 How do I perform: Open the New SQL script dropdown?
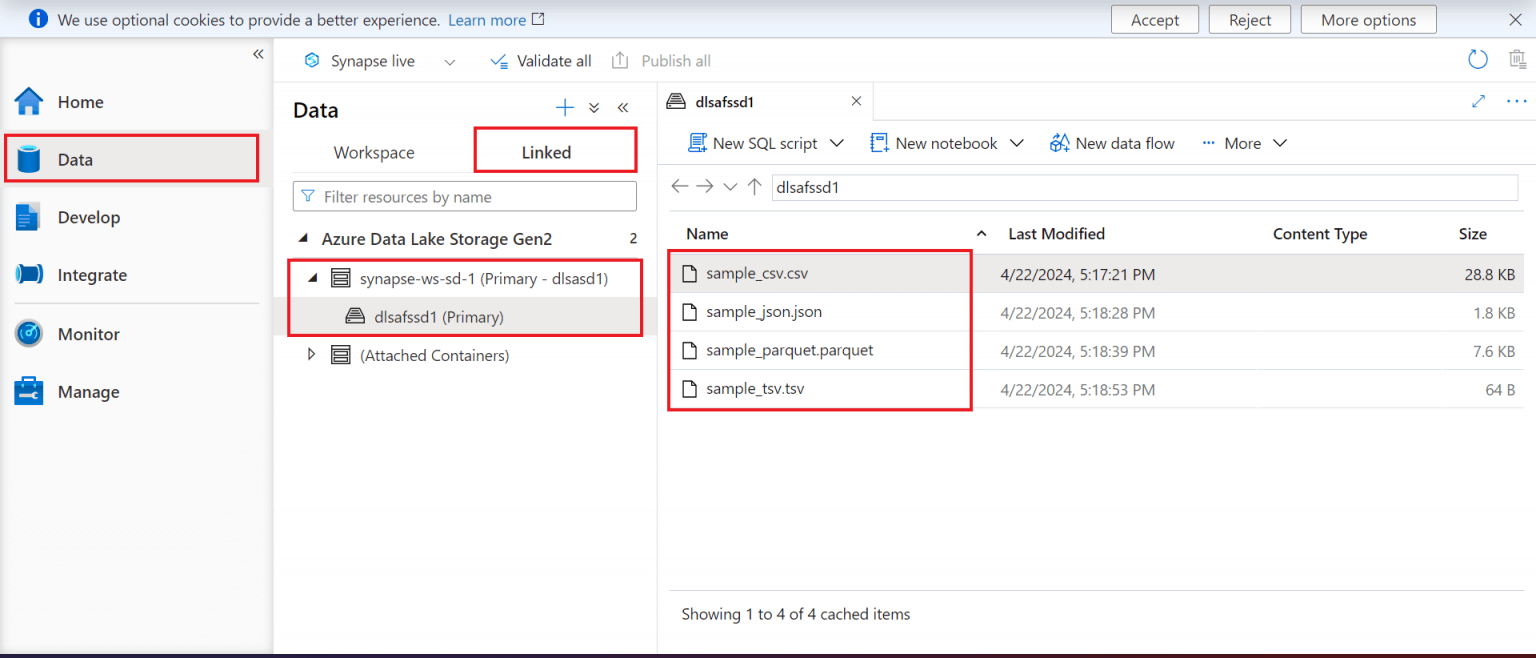837,144
